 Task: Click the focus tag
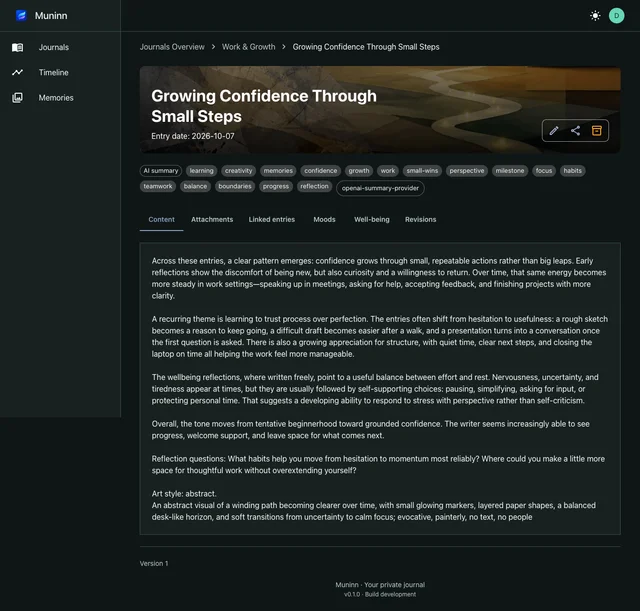click(x=544, y=171)
